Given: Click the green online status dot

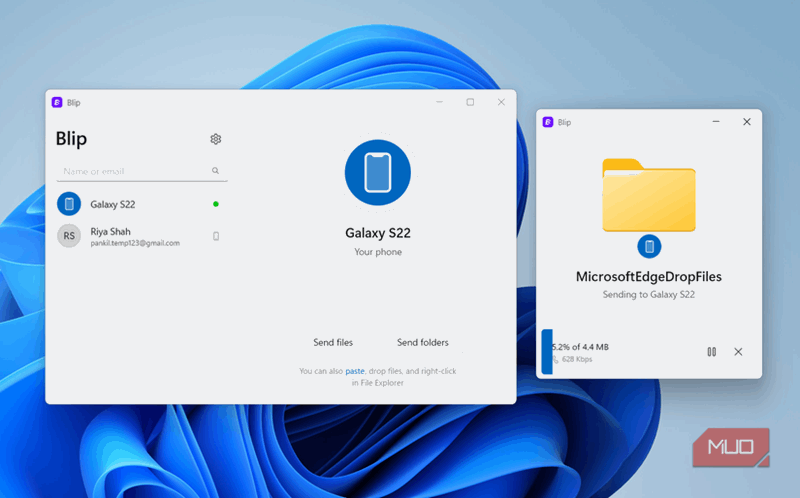Looking at the screenshot, I should coord(216,204).
